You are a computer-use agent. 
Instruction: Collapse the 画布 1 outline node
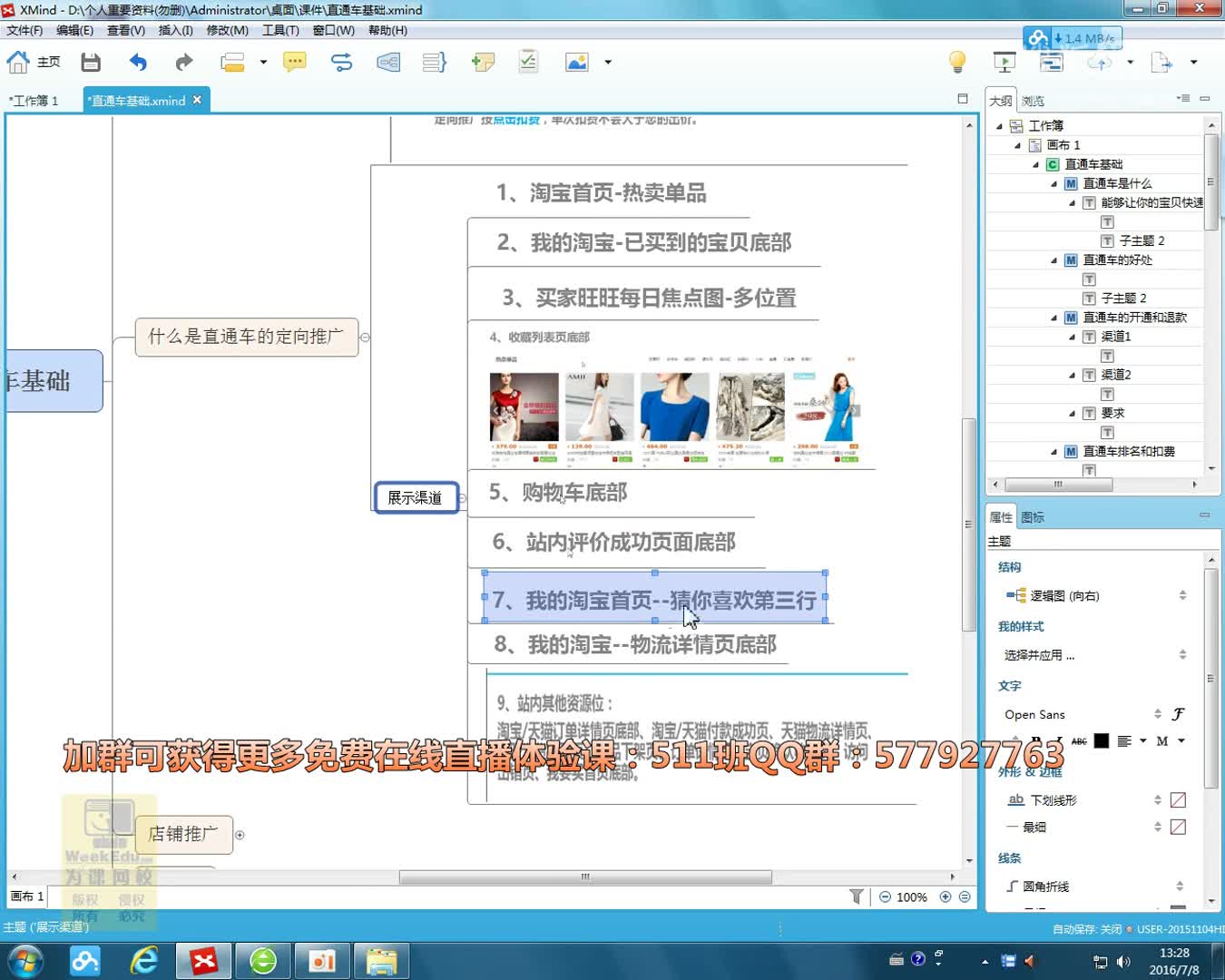point(1017,145)
